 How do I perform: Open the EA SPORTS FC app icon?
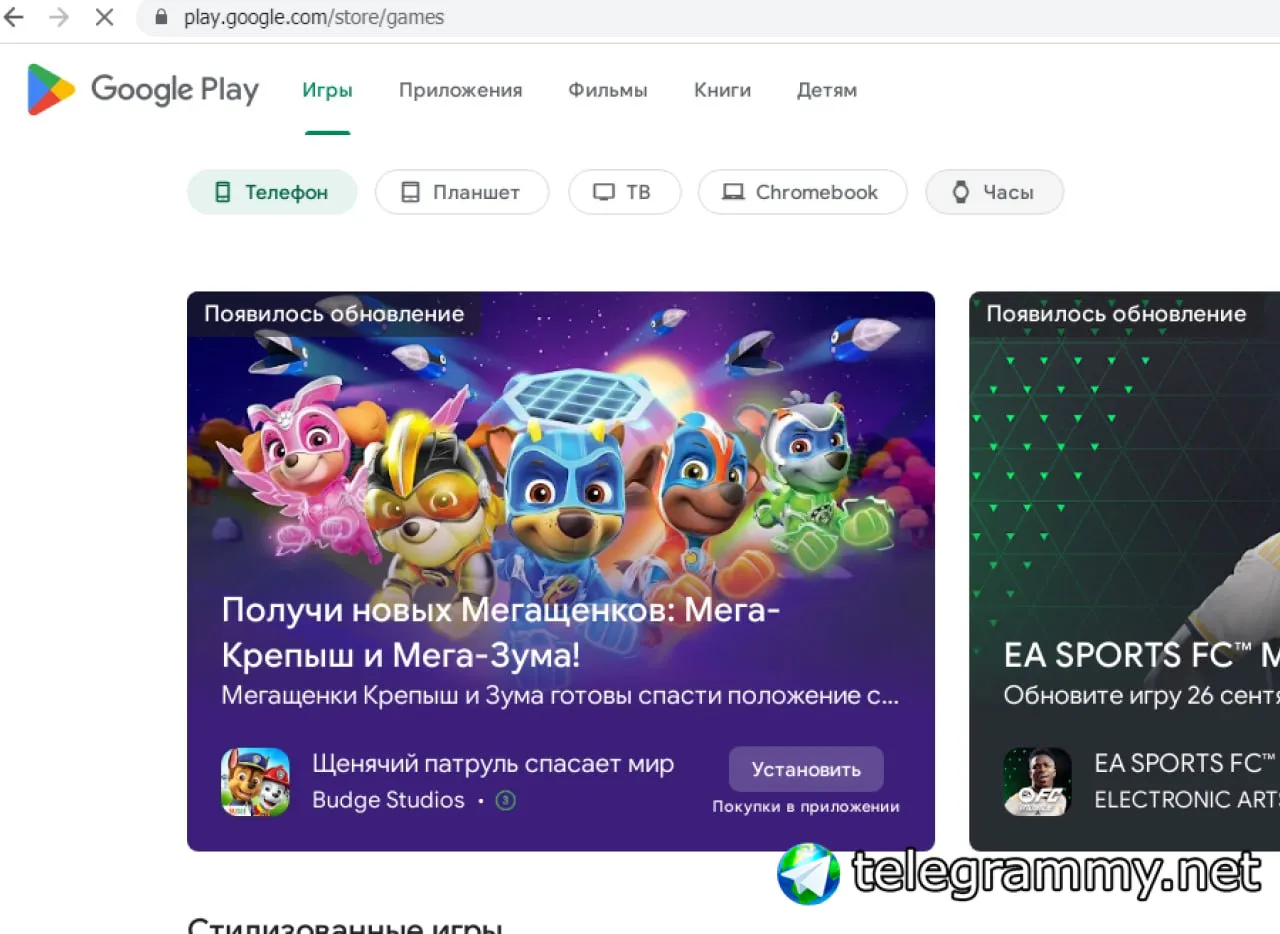pos(1037,782)
